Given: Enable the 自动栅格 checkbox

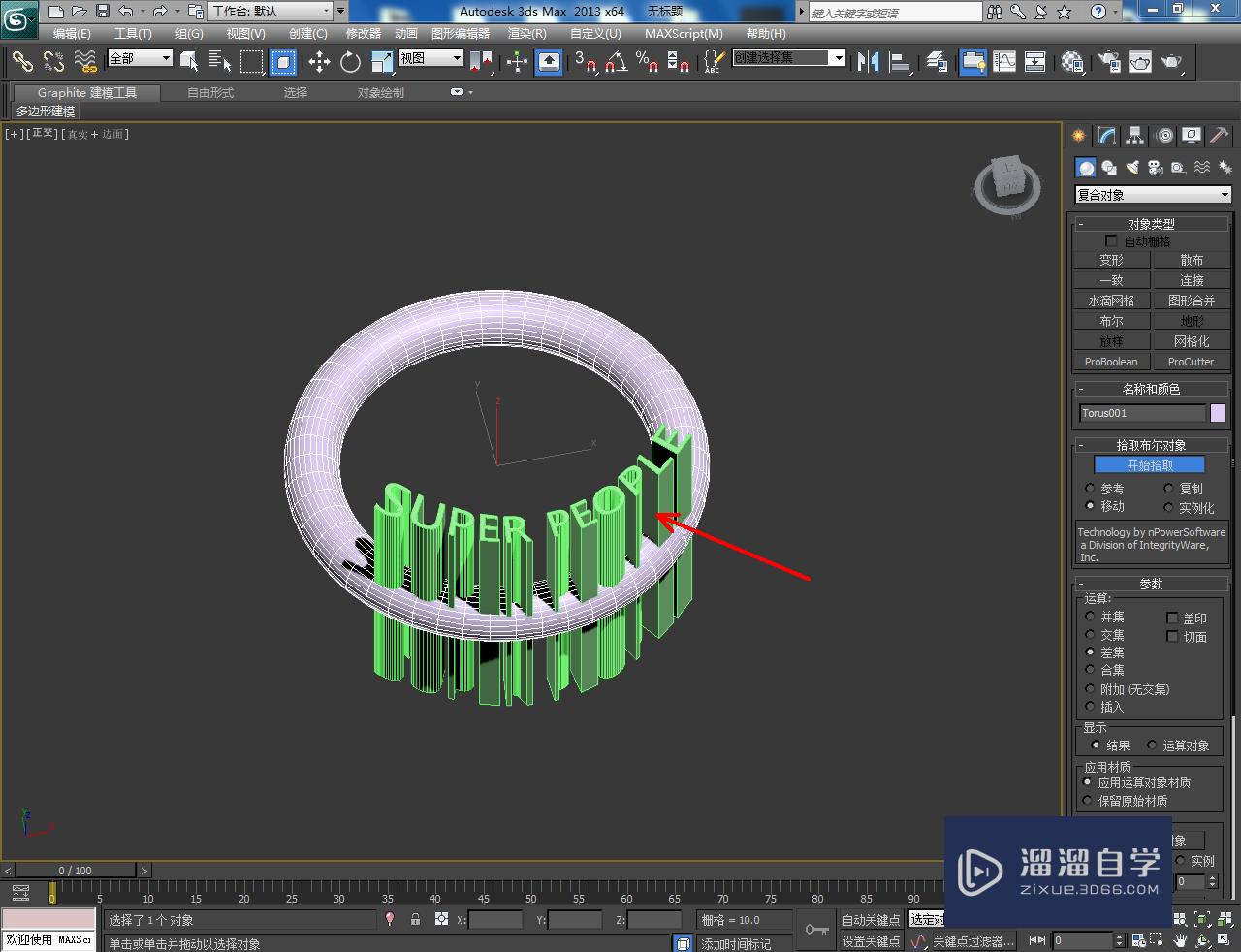Looking at the screenshot, I should pos(1111,240).
